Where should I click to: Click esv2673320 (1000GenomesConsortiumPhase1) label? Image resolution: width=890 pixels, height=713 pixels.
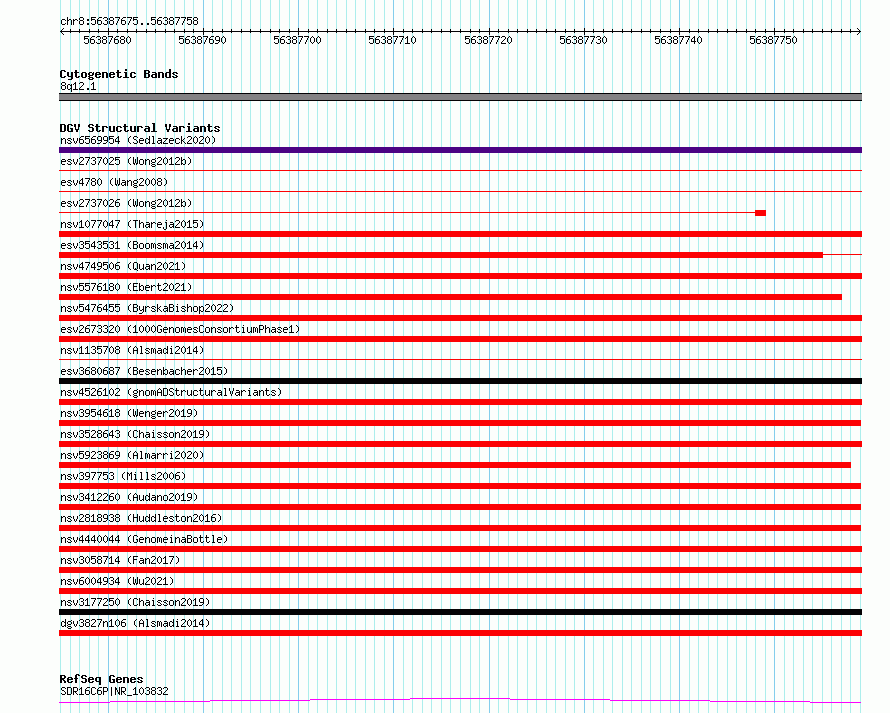tap(180, 329)
